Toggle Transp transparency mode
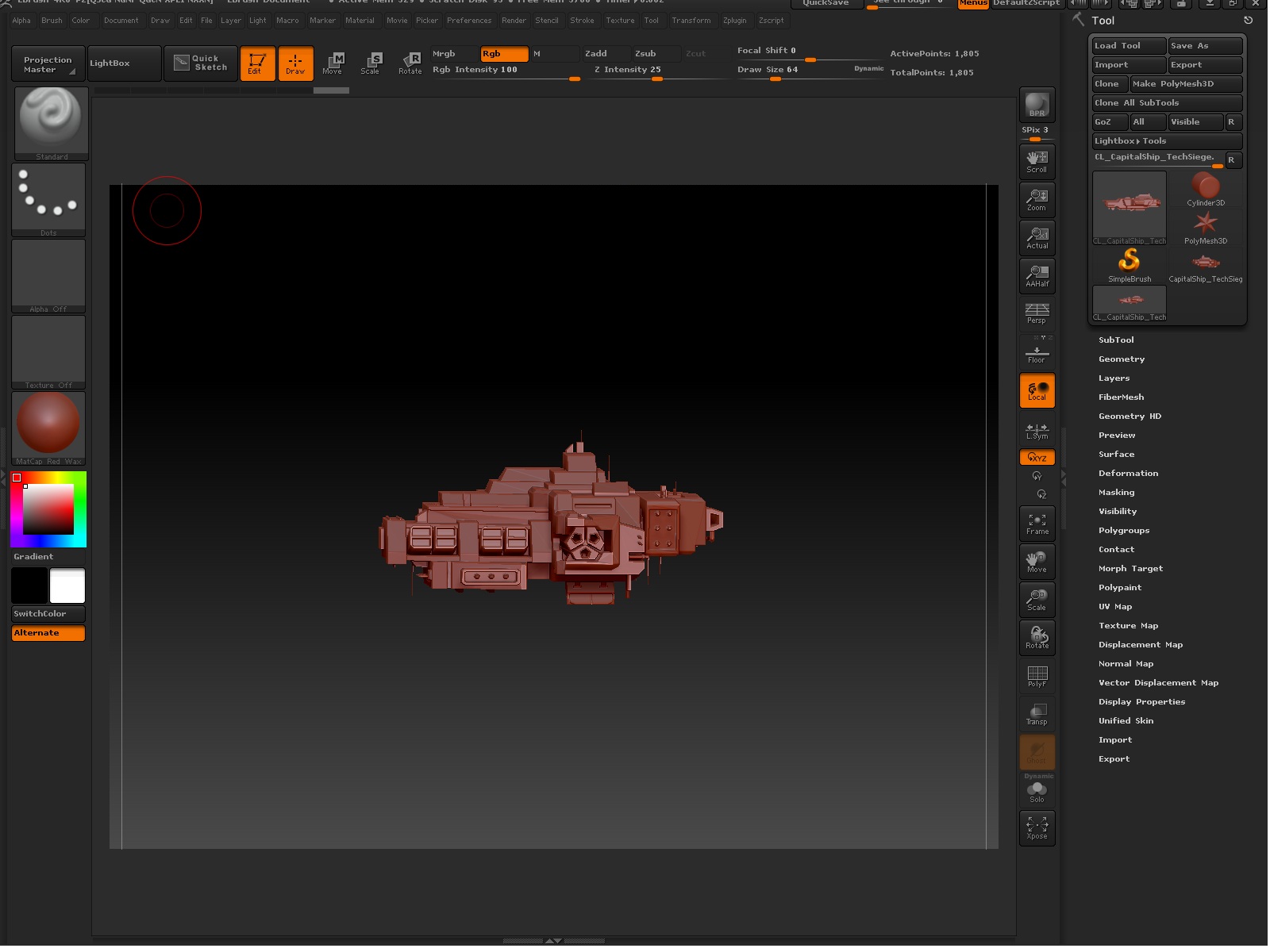The image size is (1270, 952). click(1037, 714)
